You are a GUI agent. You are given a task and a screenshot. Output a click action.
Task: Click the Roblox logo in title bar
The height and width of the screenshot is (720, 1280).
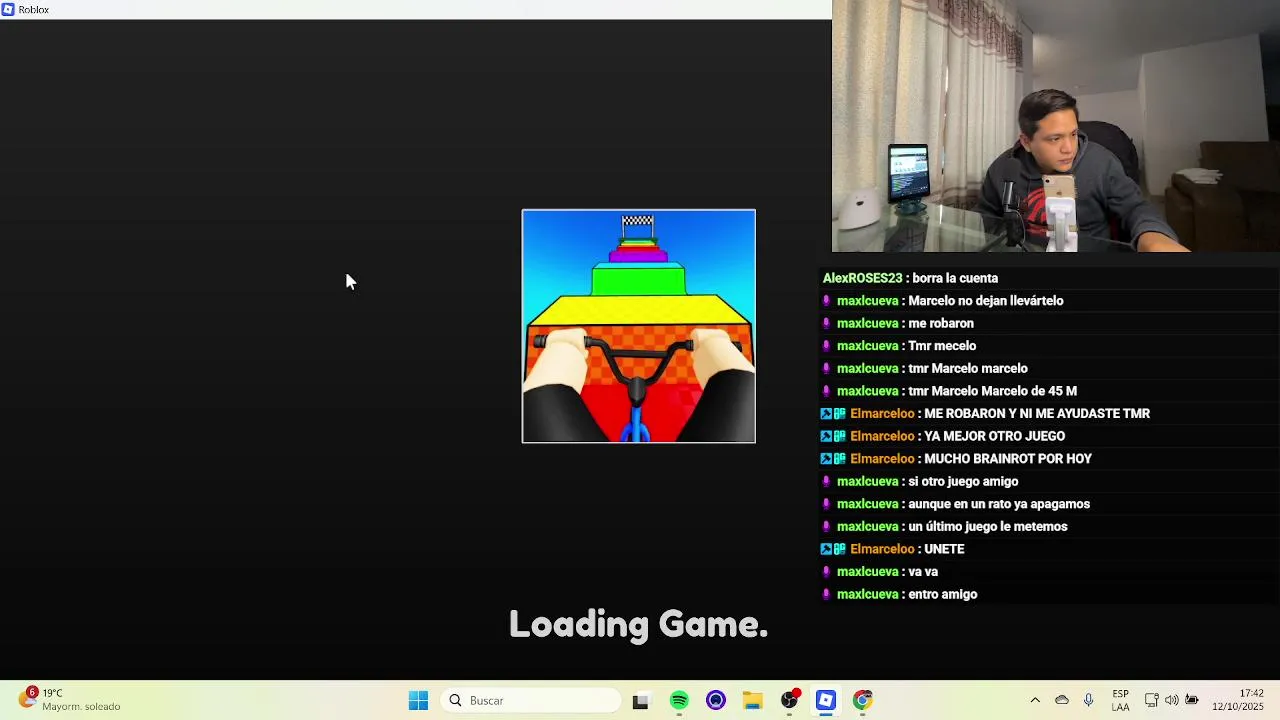coord(8,9)
